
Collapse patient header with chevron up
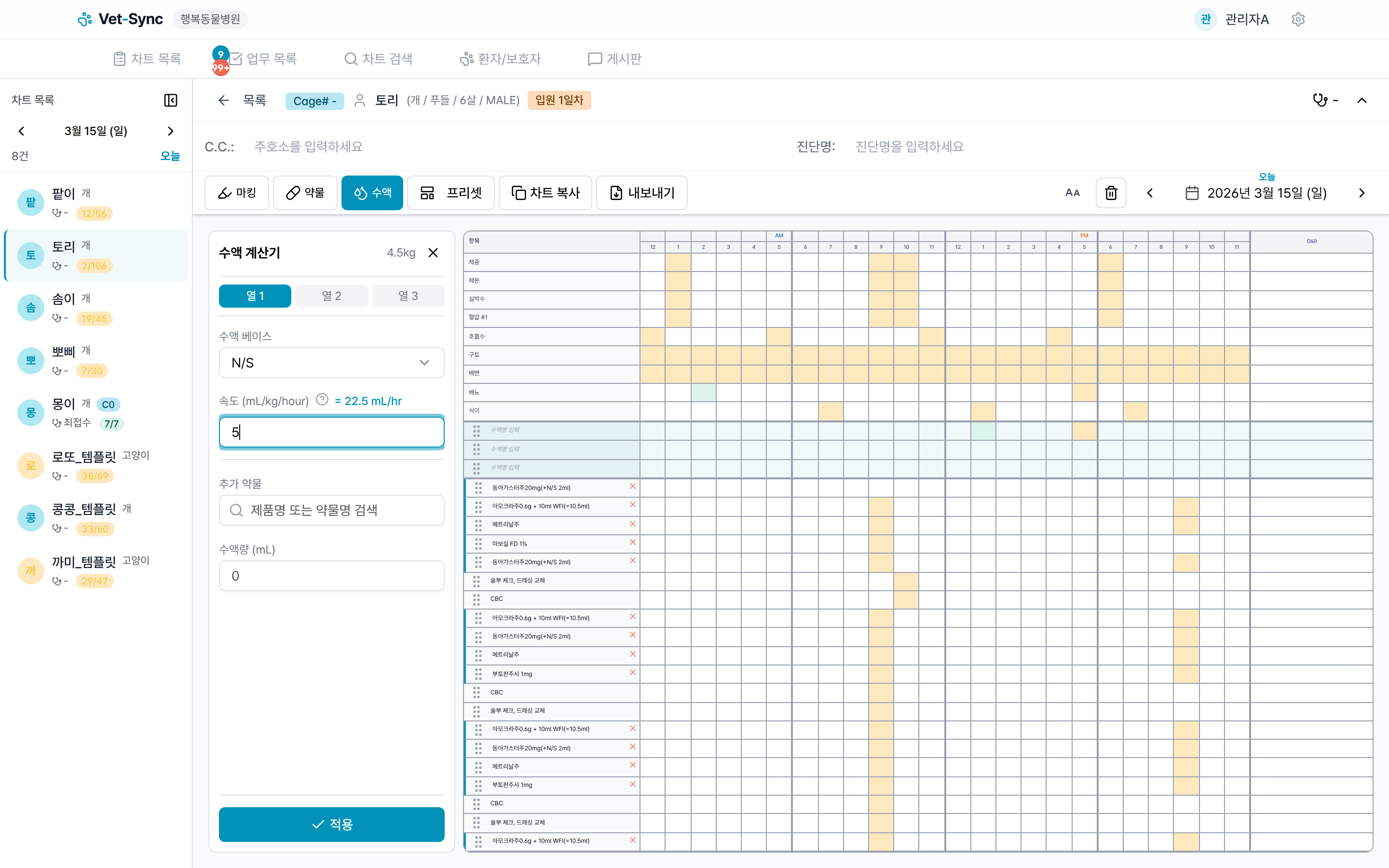click(1362, 100)
